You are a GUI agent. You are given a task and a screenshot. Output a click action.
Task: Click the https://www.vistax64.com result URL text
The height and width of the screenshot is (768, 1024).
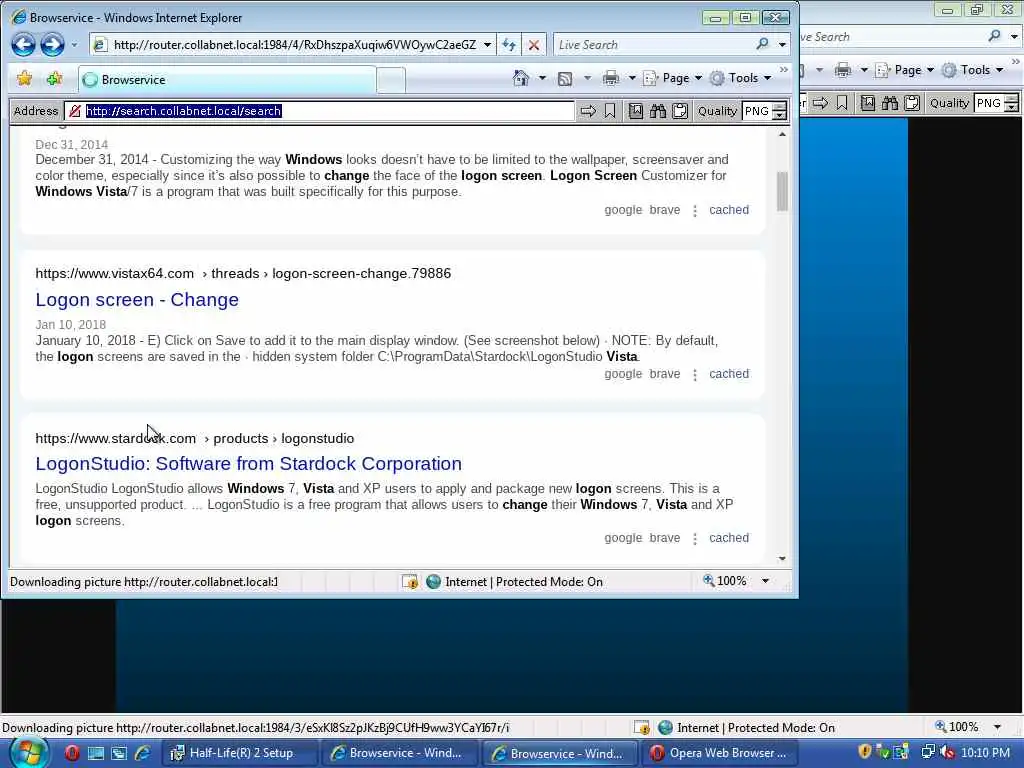tap(114, 273)
